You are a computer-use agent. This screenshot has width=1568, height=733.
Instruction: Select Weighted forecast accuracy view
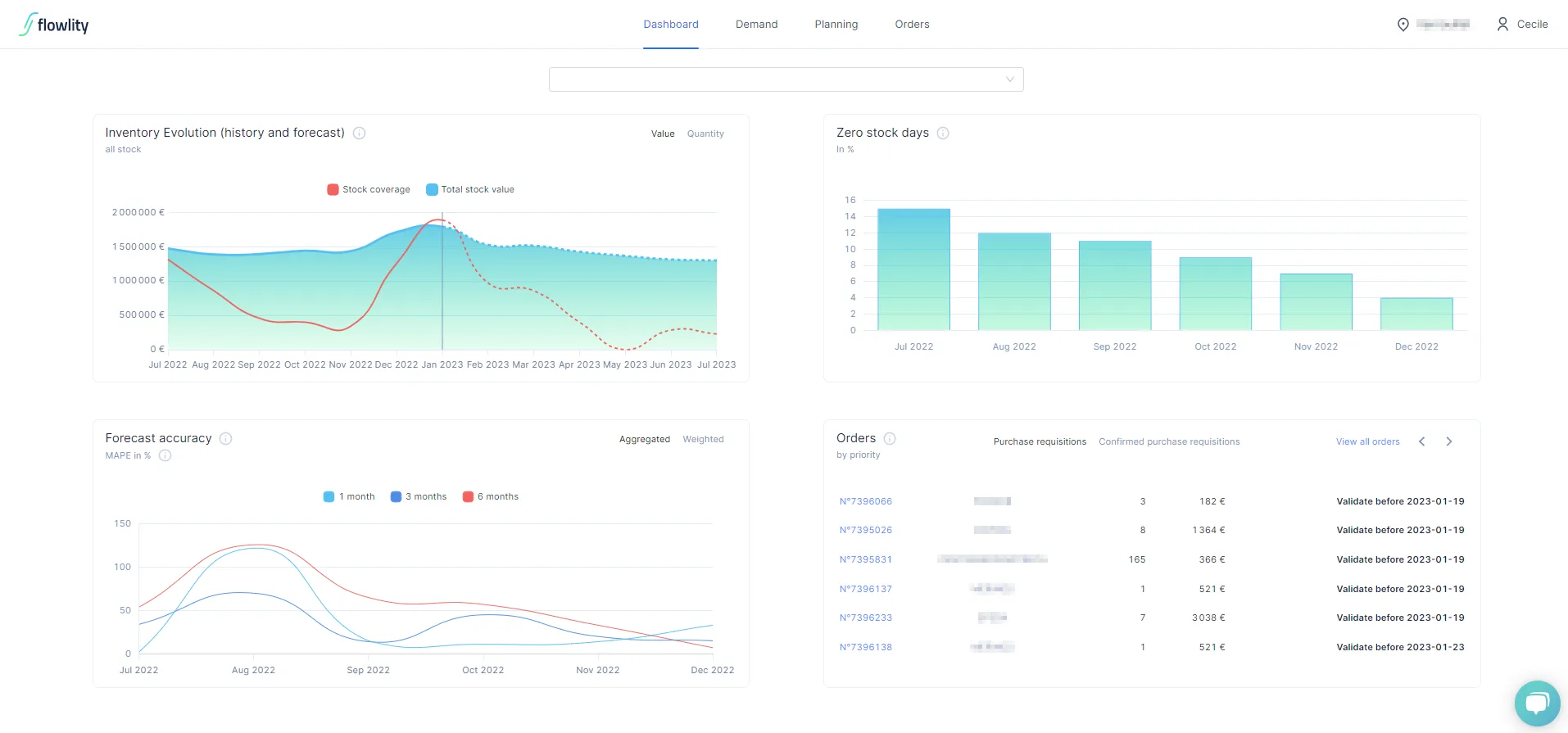pyautogui.click(x=703, y=439)
